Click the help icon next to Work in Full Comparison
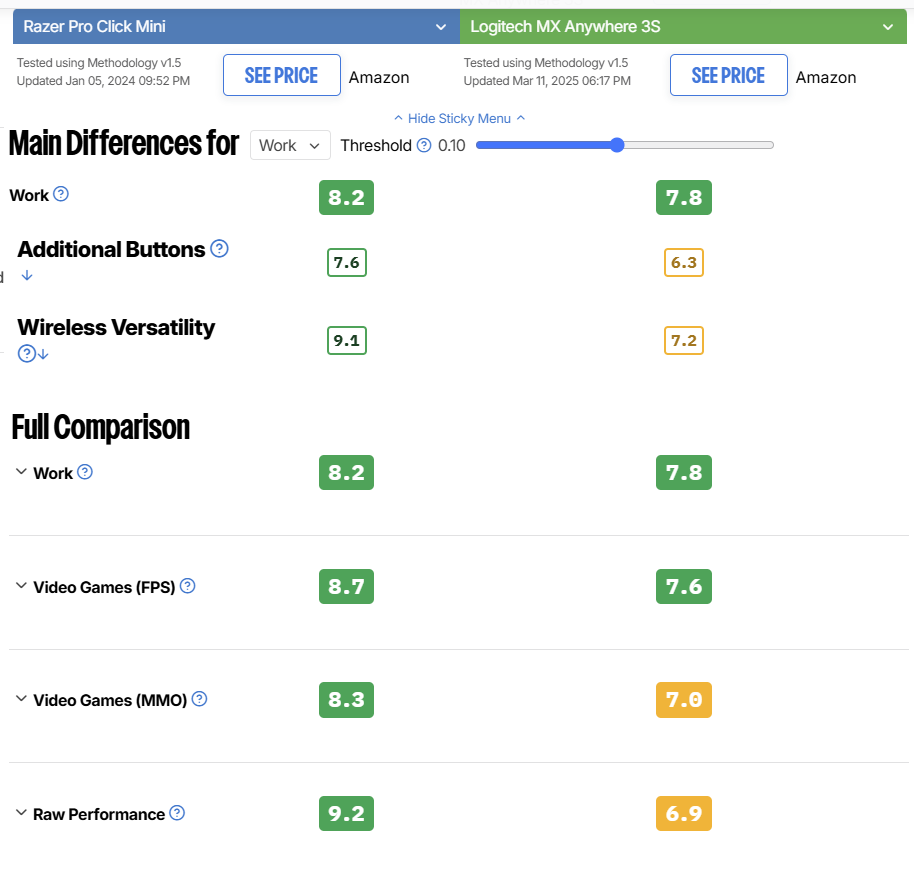Viewport: 914px width, 874px height. click(85, 472)
